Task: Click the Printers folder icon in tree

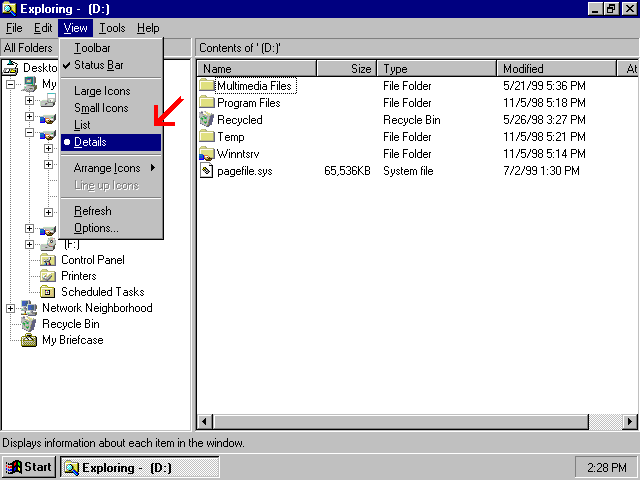Action: pos(48,276)
